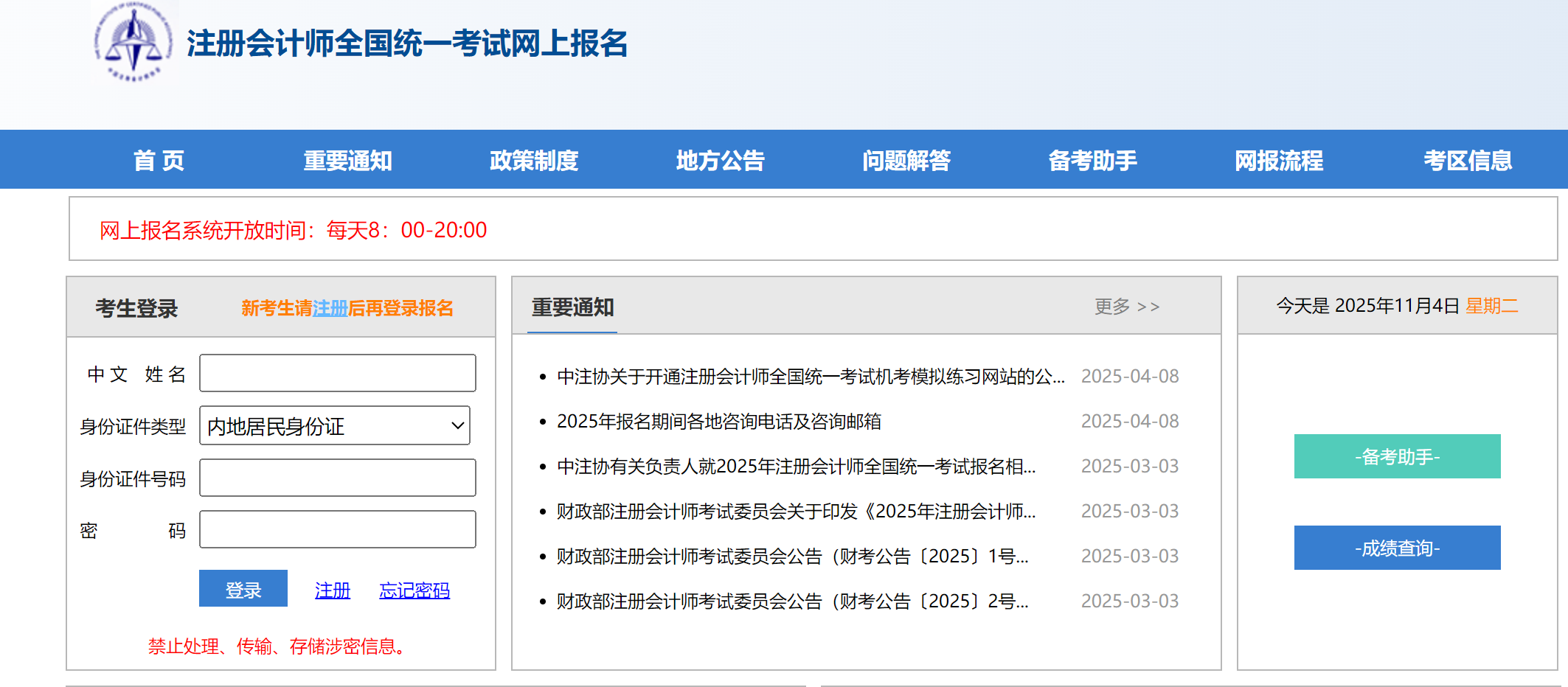Open 重要通知 in the navigation bar
Screen dimensions: 1568x687
pos(347,161)
